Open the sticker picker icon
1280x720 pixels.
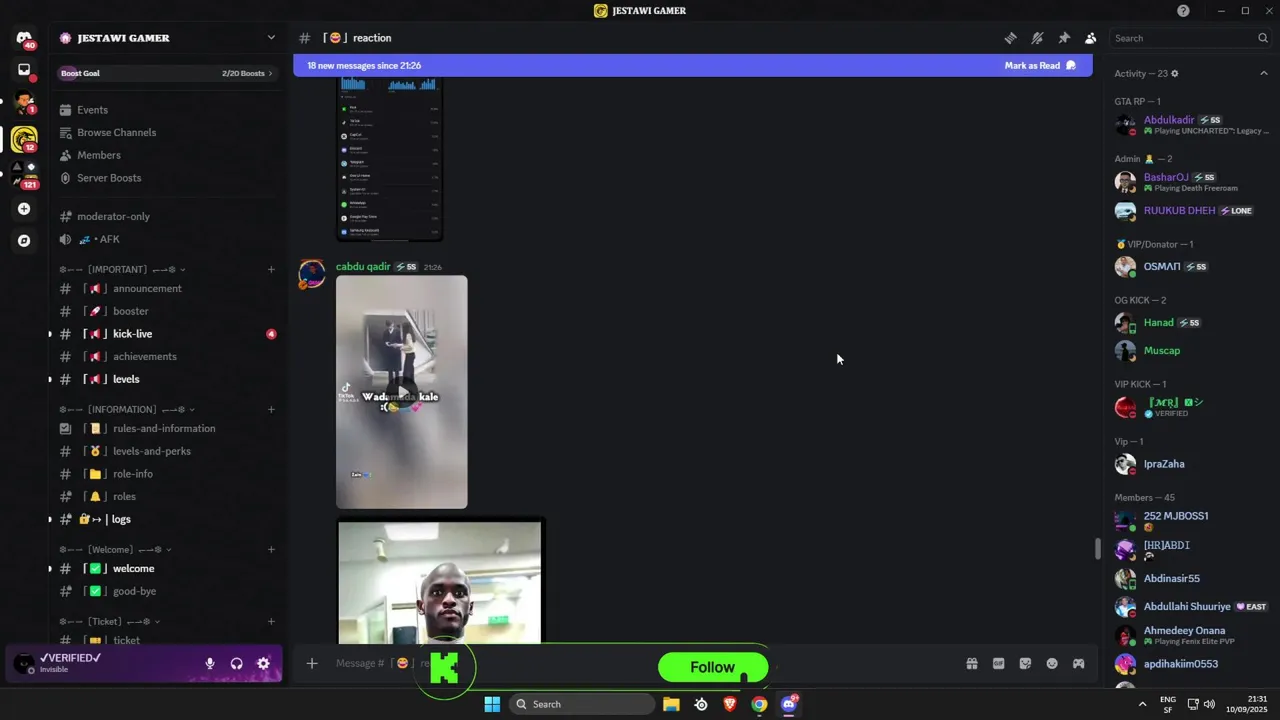pyautogui.click(x=1025, y=663)
